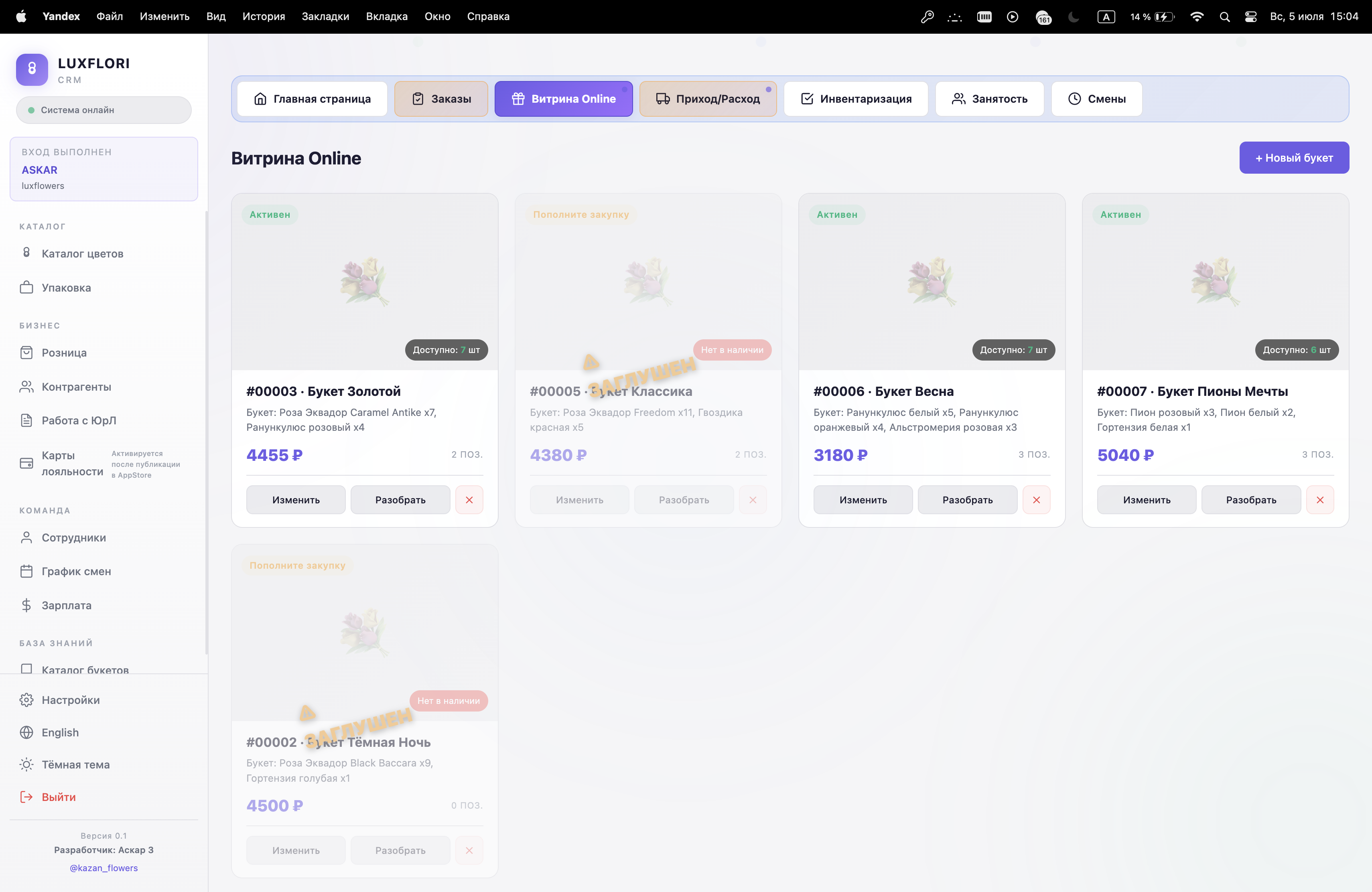Click price 4455 ₽ on Букет Золотой
1372x892 pixels.
tap(274, 455)
